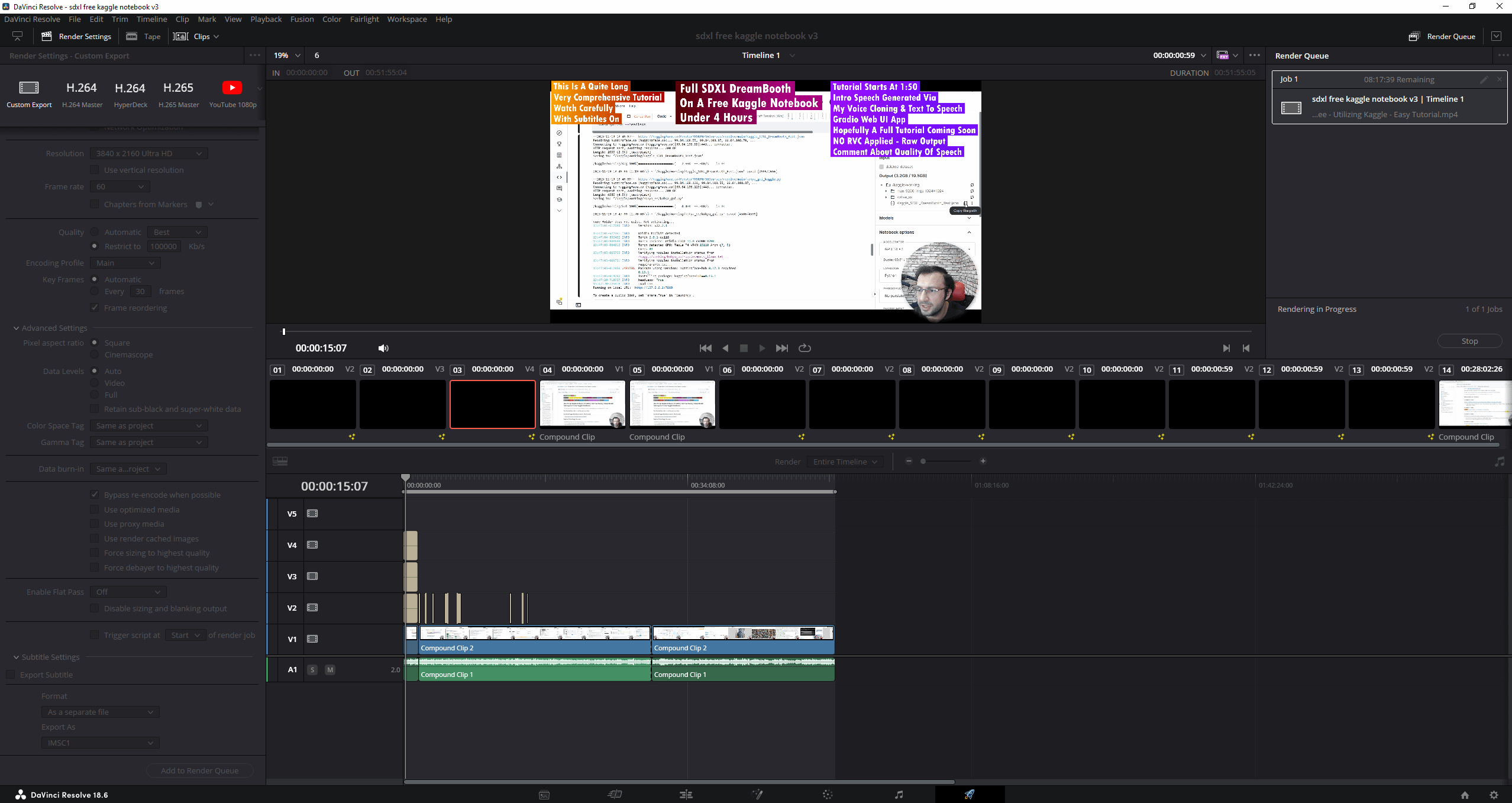Solo audio track A1

pos(312,670)
